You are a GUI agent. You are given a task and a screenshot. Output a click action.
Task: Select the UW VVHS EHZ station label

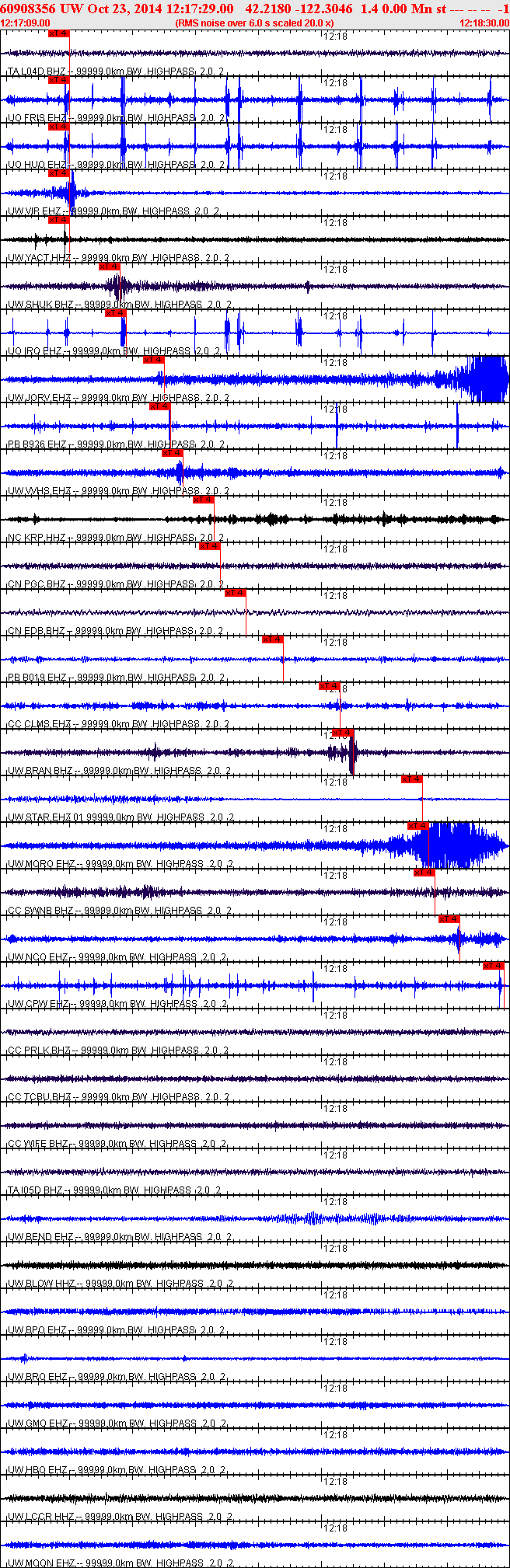[39, 491]
